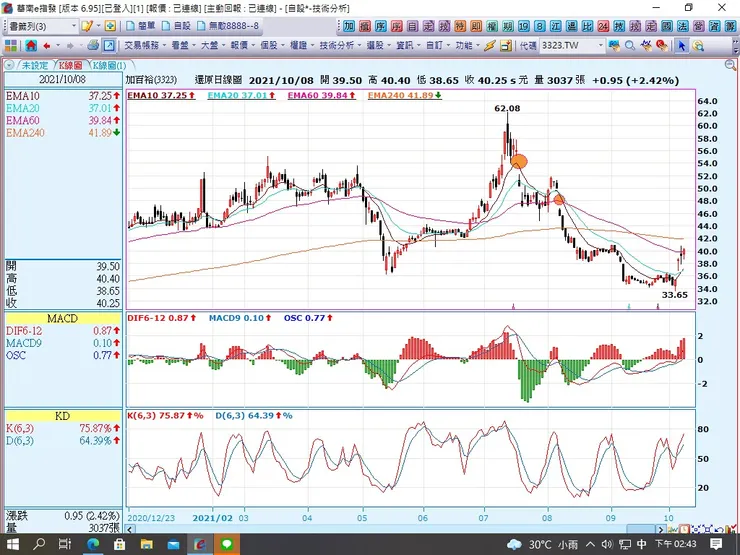740x555 pixels.
Task: Open the 書籤列(3) bookmark dropdown
Action: point(42,26)
